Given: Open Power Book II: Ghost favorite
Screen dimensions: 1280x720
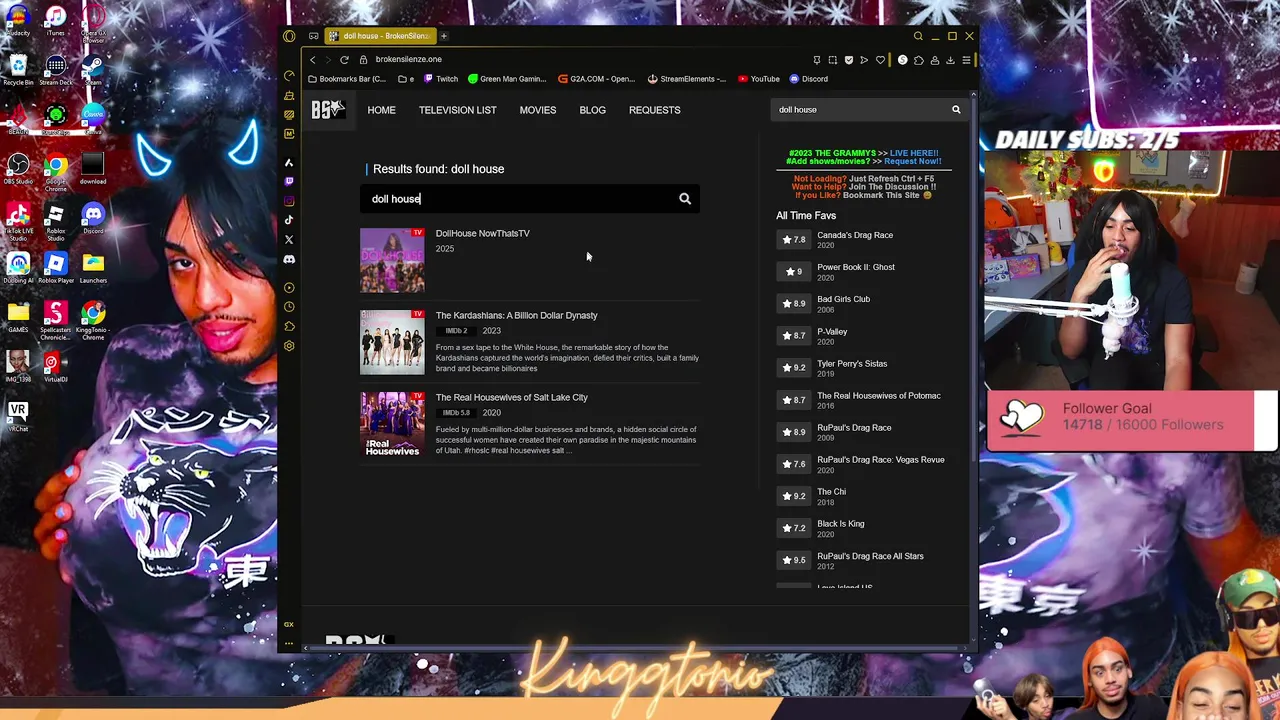Looking at the screenshot, I should [856, 267].
